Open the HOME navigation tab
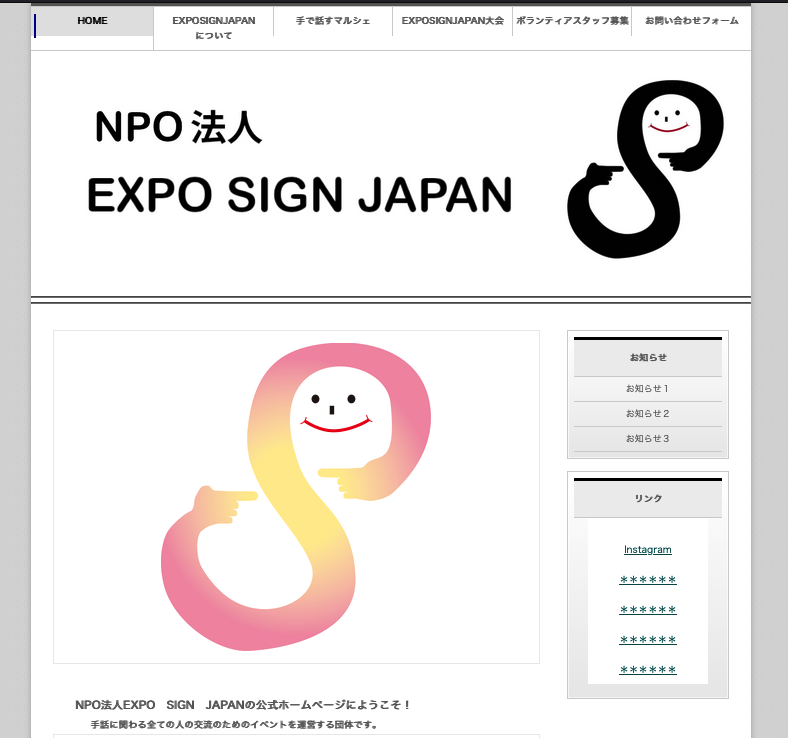This screenshot has width=788, height=738. coord(93,21)
